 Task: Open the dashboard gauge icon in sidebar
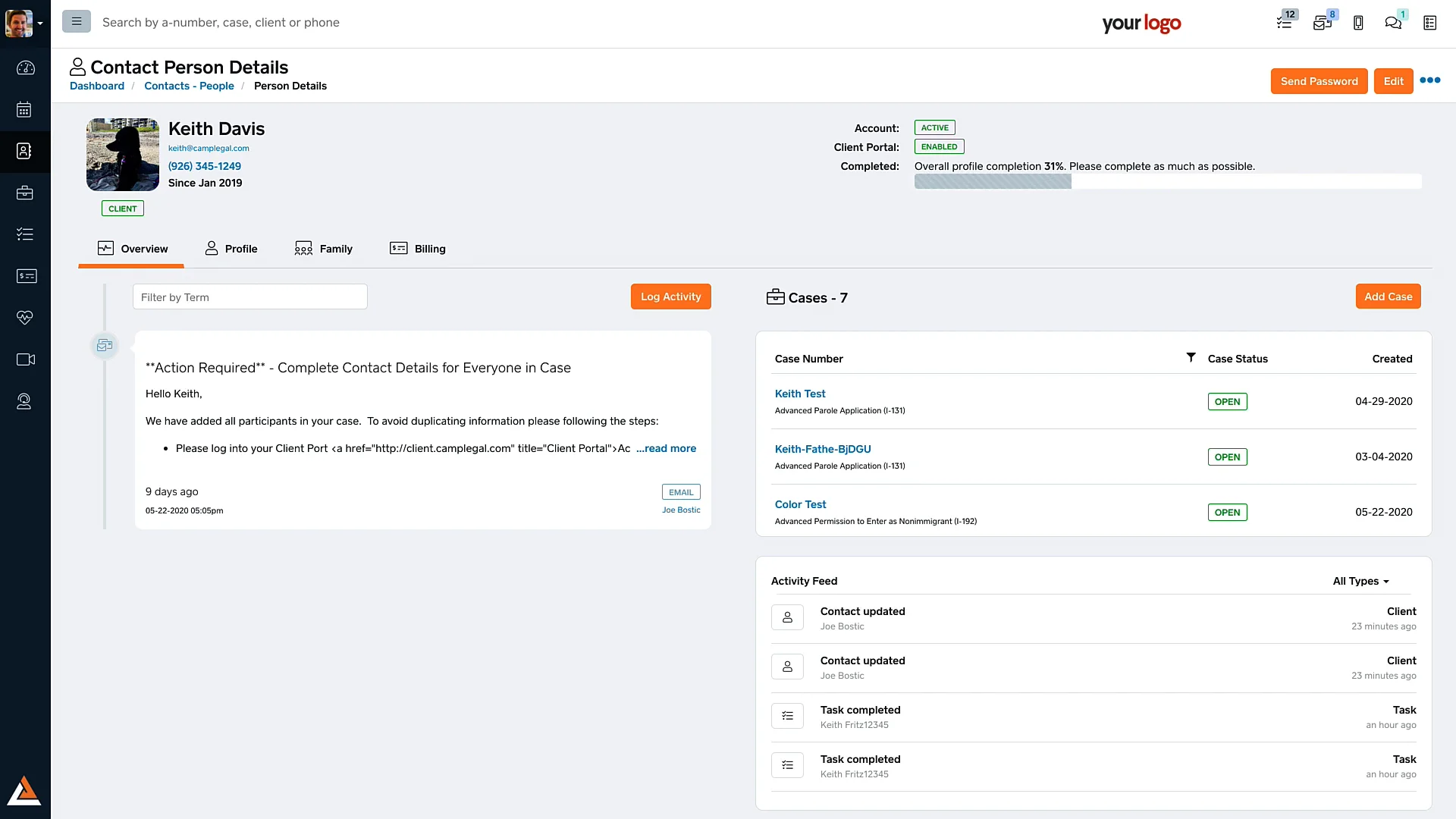pyautogui.click(x=25, y=68)
